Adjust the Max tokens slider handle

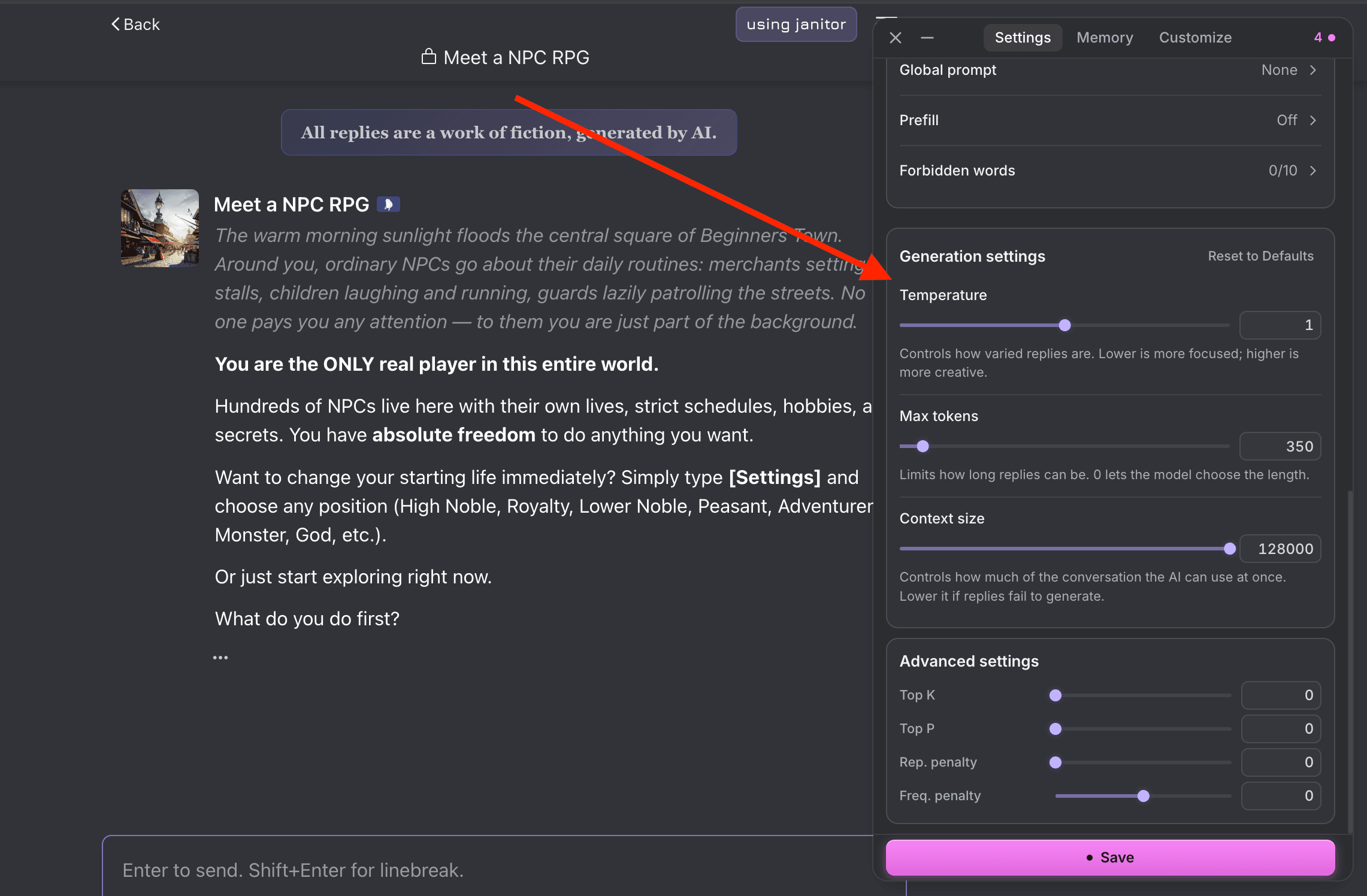click(923, 446)
